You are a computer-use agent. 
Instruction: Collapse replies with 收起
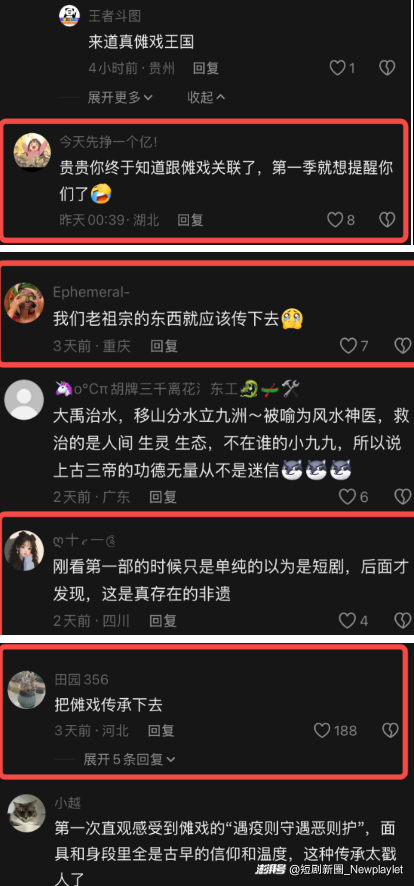[206, 97]
